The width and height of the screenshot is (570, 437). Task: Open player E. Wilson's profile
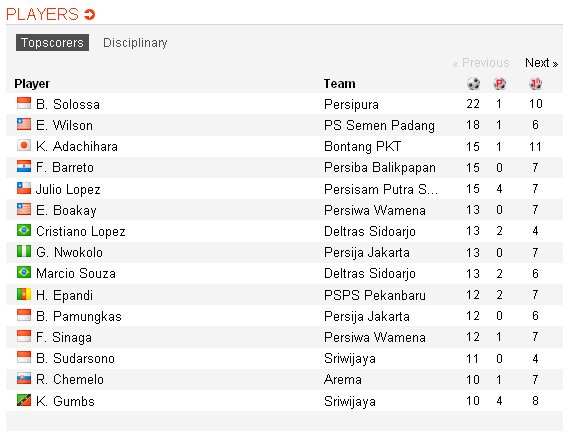coord(64,125)
